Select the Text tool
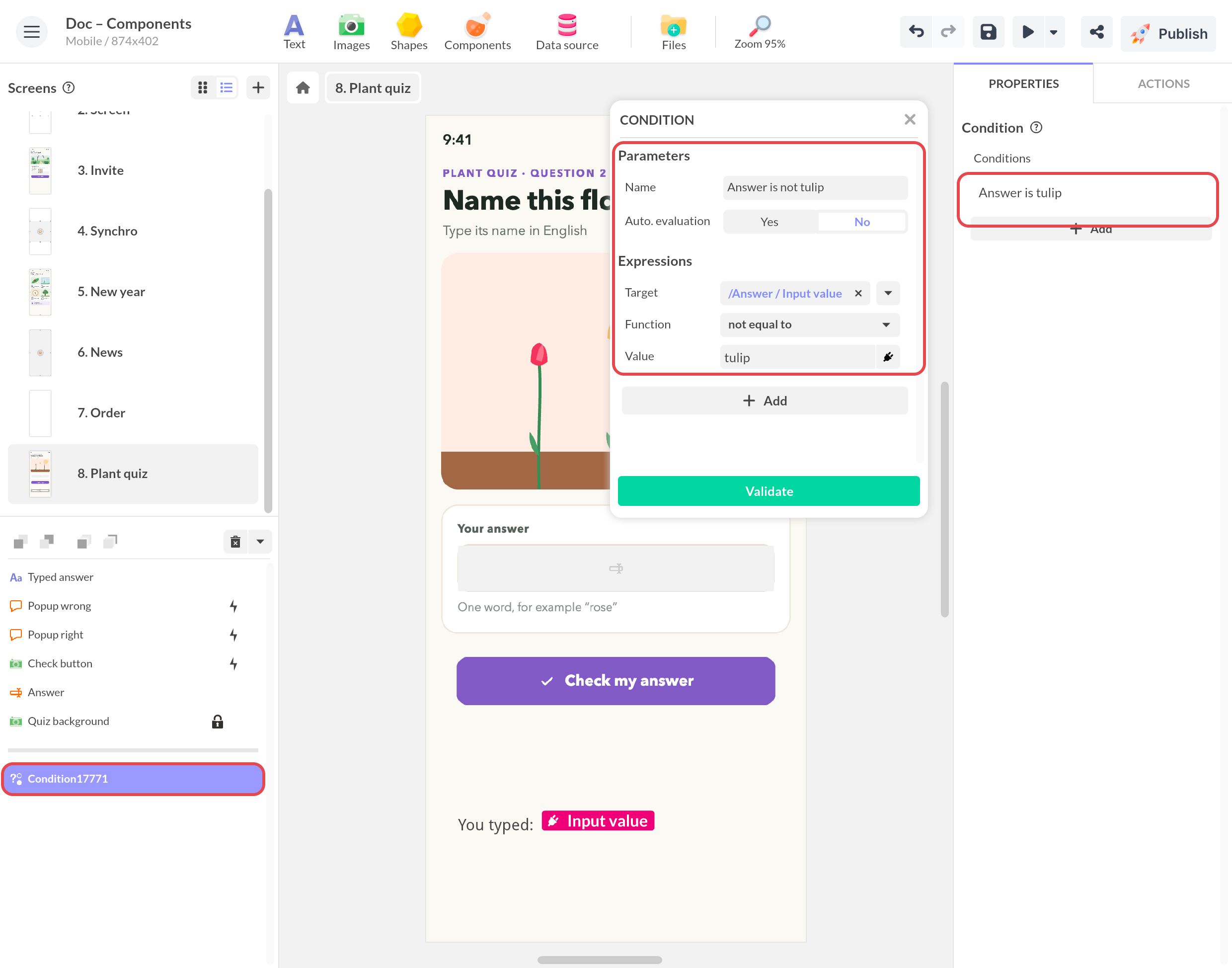 pyautogui.click(x=294, y=32)
